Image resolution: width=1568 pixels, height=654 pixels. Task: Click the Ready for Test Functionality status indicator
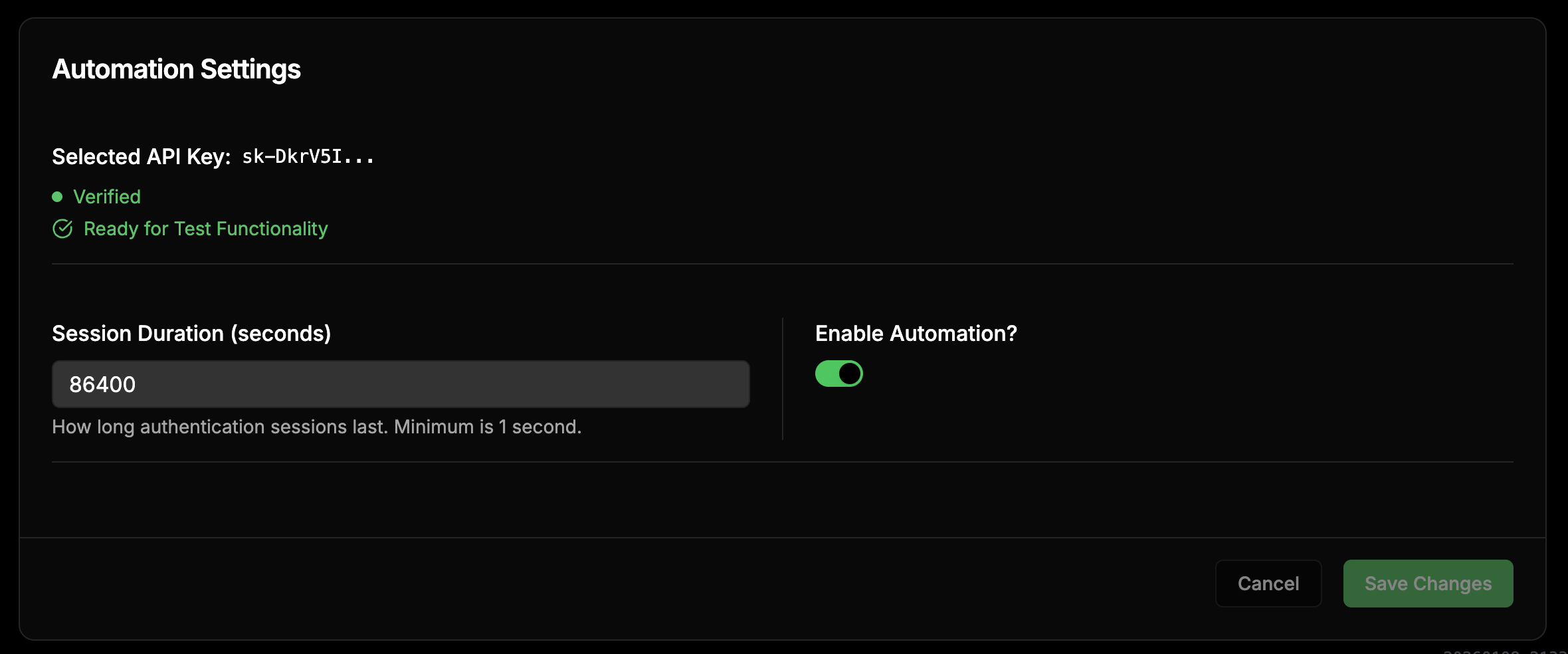(x=205, y=229)
